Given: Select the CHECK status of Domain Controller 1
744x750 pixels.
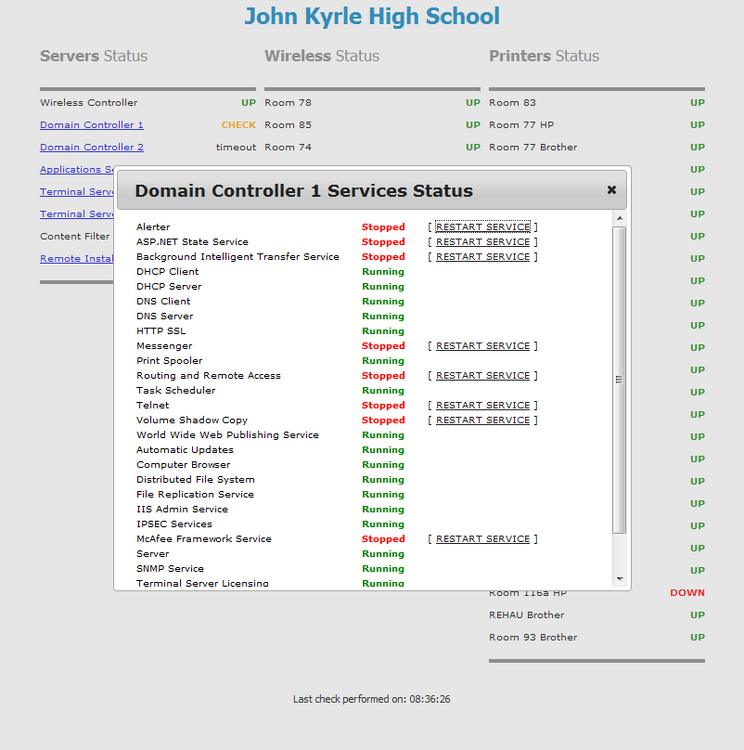Looking at the screenshot, I should (238, 124).
